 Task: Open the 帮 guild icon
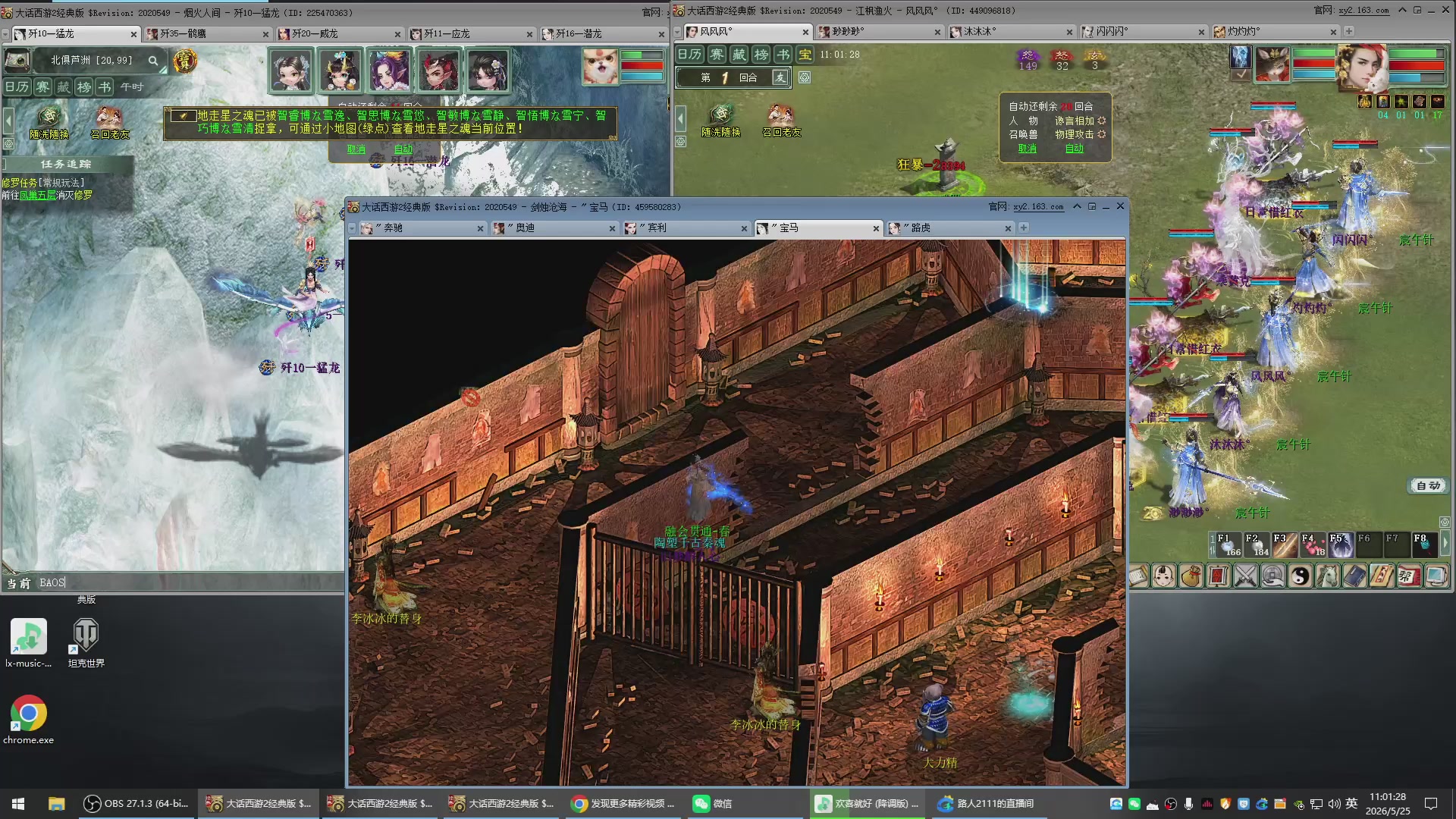pos(1409,576)
